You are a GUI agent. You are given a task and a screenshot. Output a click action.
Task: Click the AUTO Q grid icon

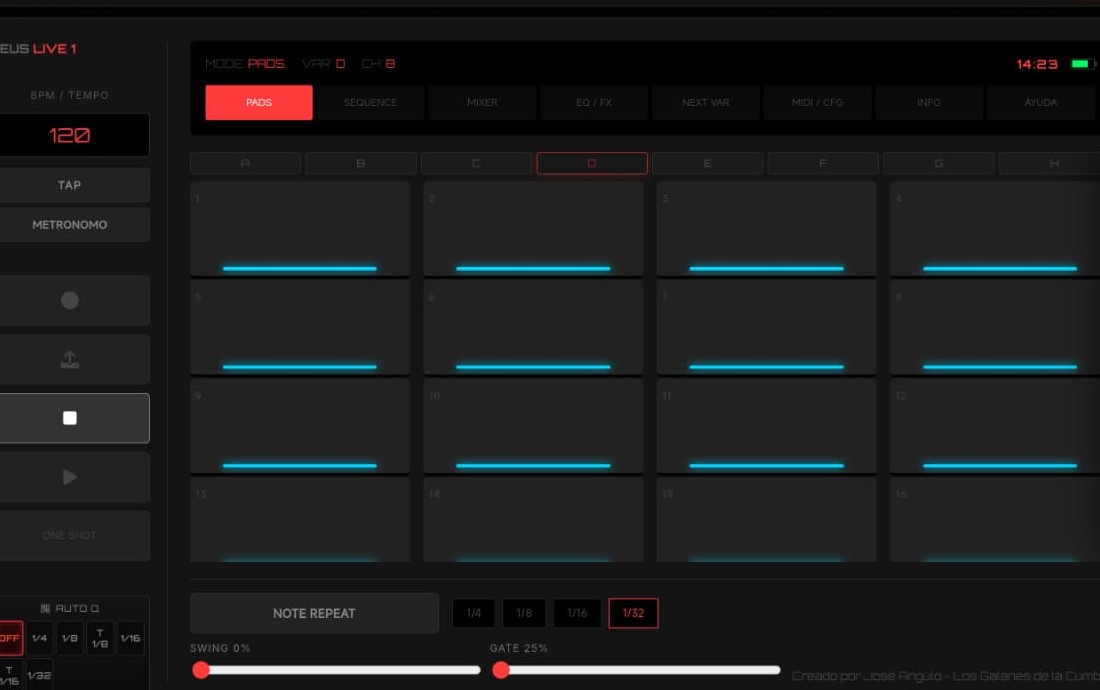pos(45,608)
